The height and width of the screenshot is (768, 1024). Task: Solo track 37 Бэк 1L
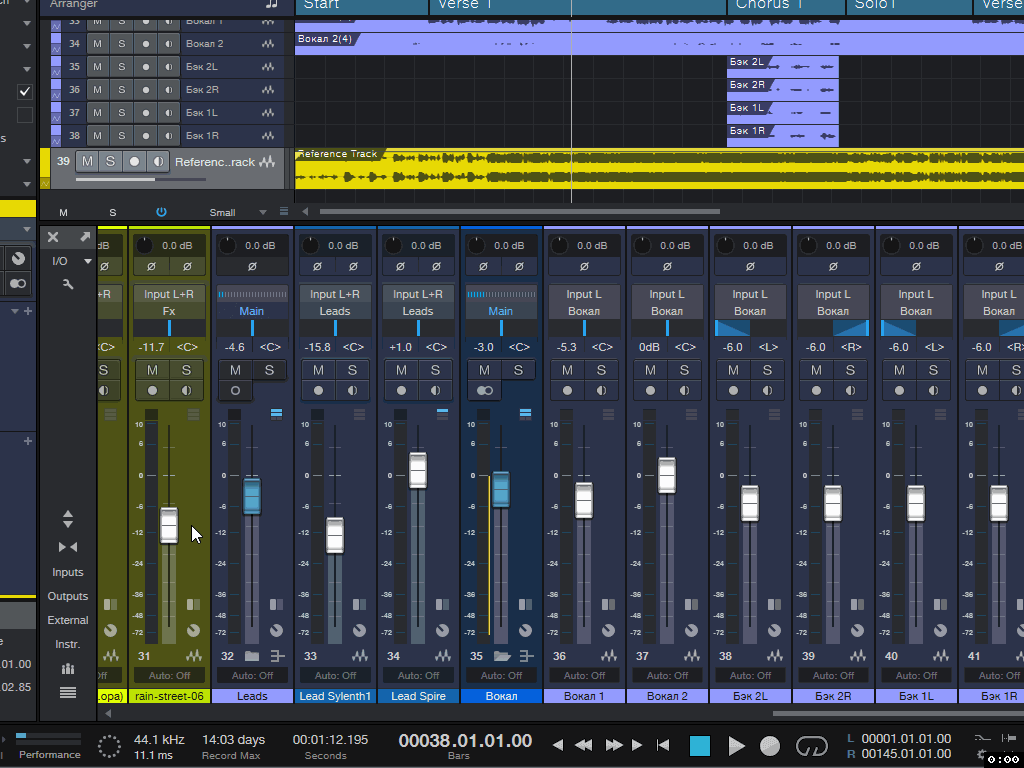[121, 112]
